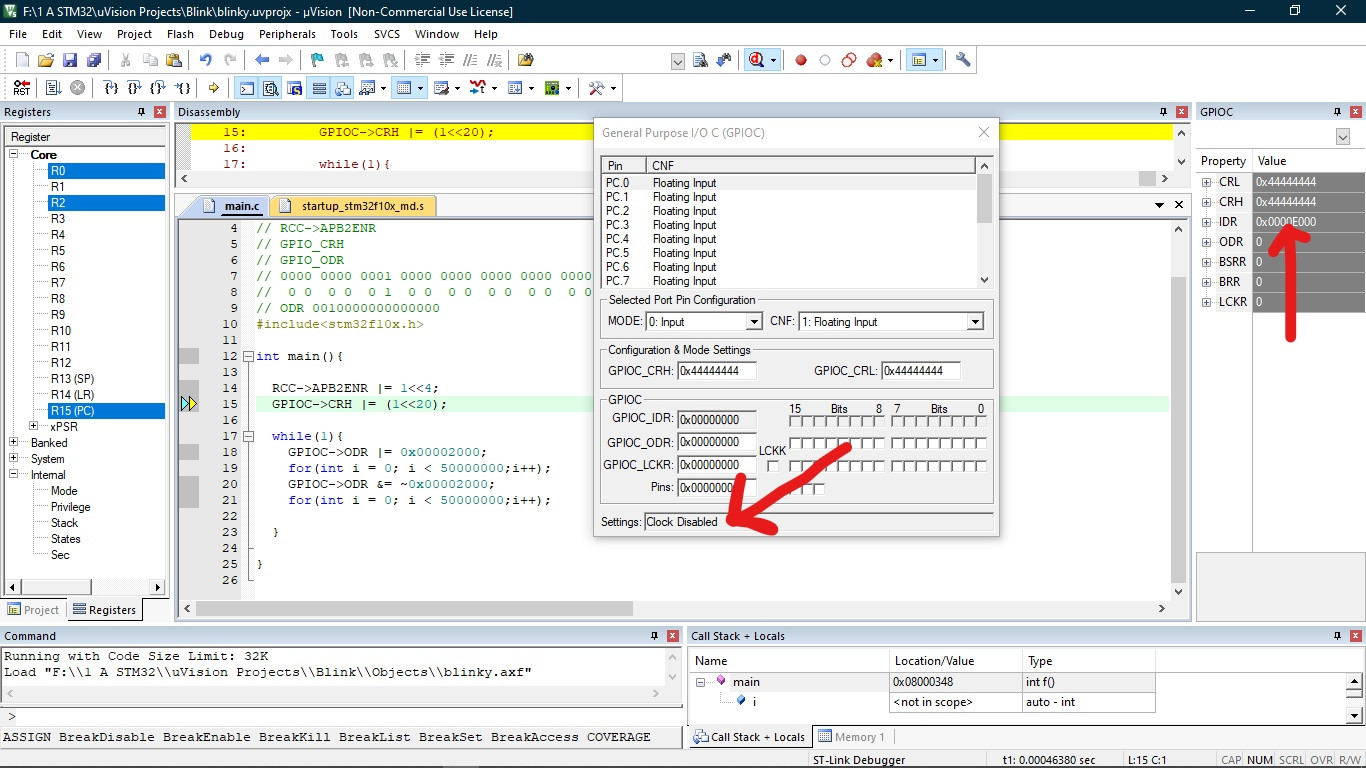Click the red Insert Breakpoint icon
The height and width of the screenshot is (768, 1366).
(801, 60)
